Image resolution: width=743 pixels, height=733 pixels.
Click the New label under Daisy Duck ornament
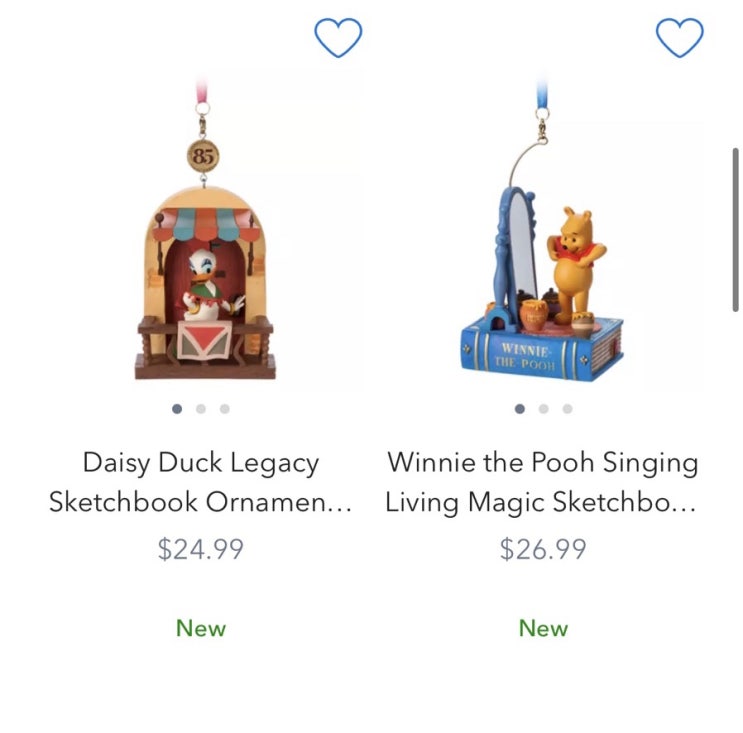click(201, 628)
